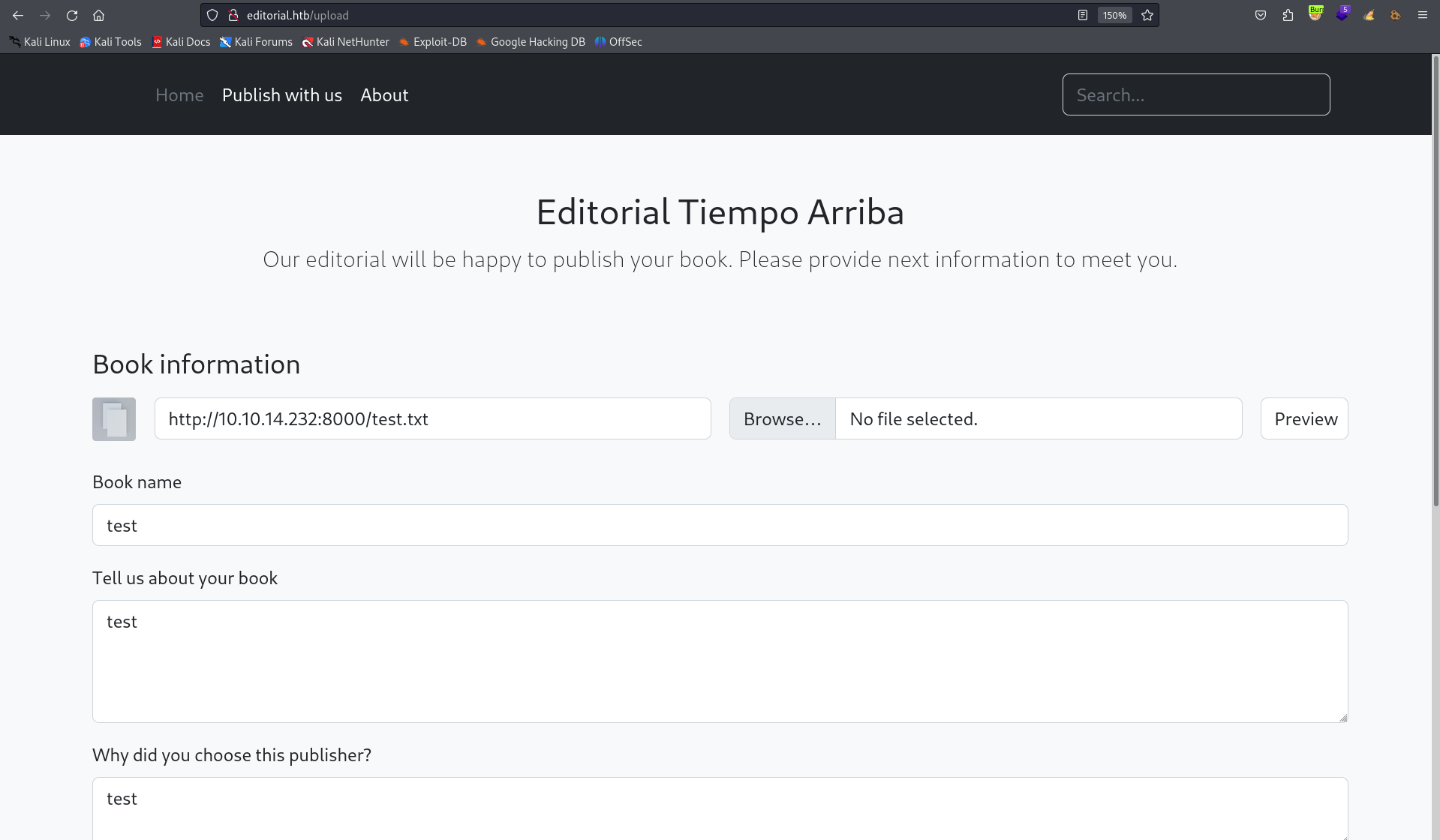
Task: Open the purple extension with badge 5
Action: [x=1342, y=14]
